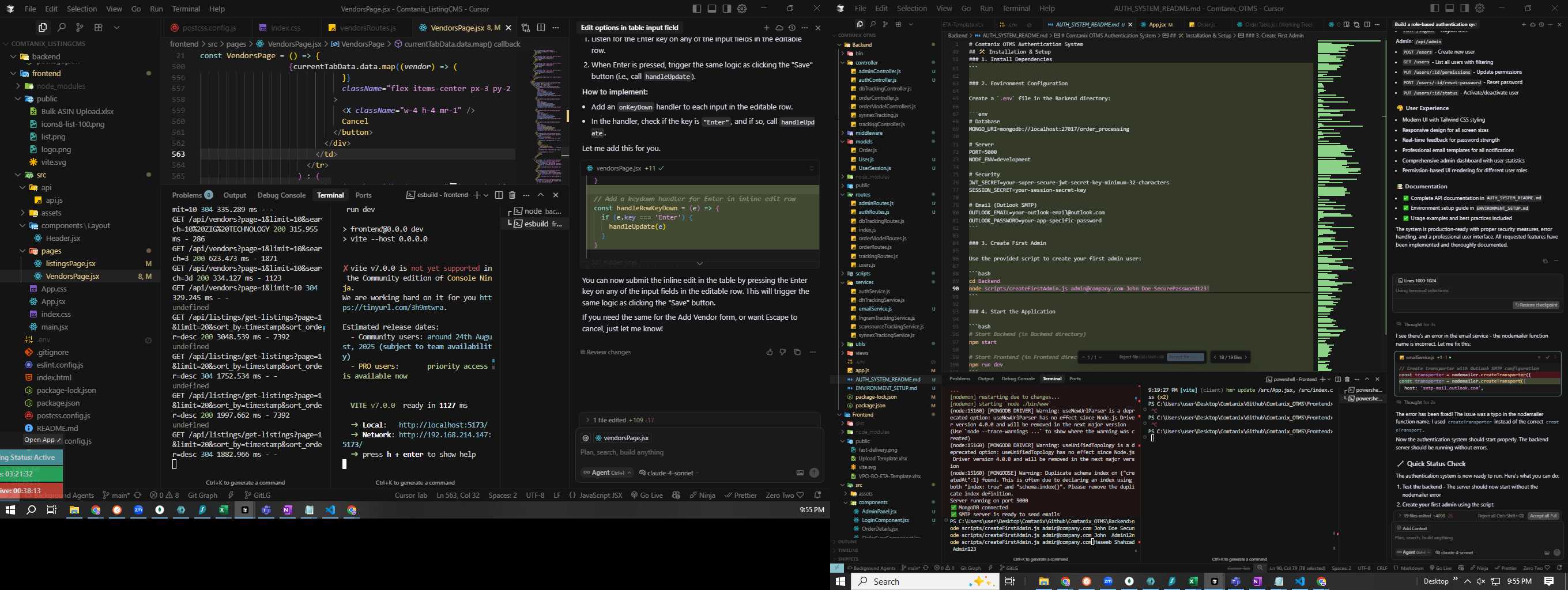Switch to the vendorsRoutes.js editor tab

pyautogui.click(x=368, y=28)
